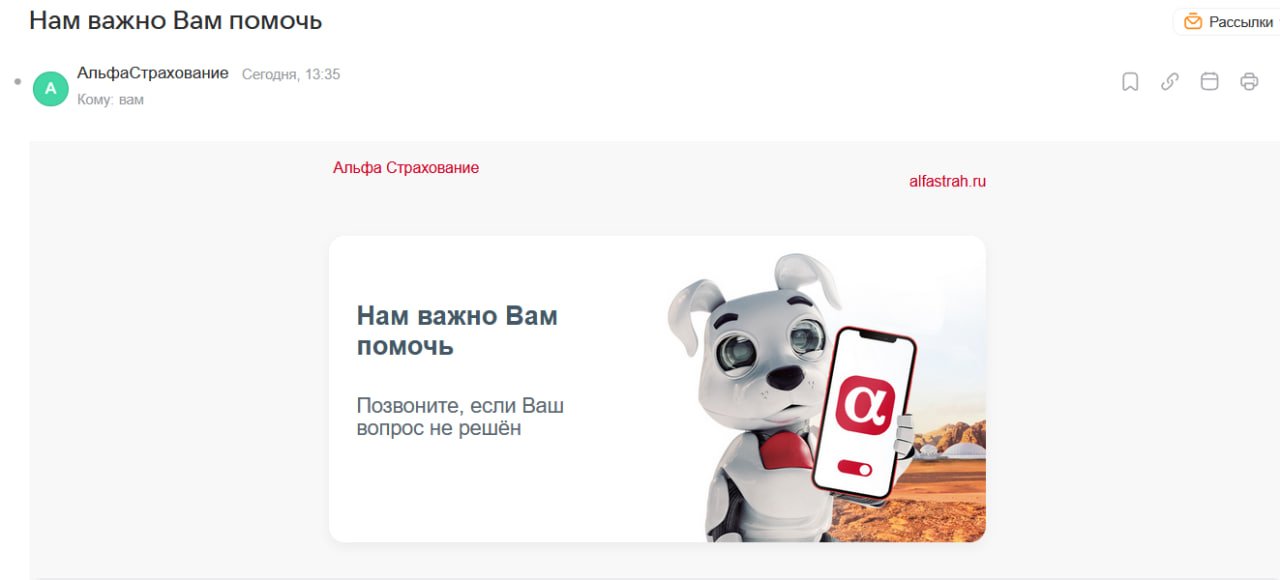Click the banner text Позвоните, если Ваш вопрос

pyautogui.click(x=460, y=417)
